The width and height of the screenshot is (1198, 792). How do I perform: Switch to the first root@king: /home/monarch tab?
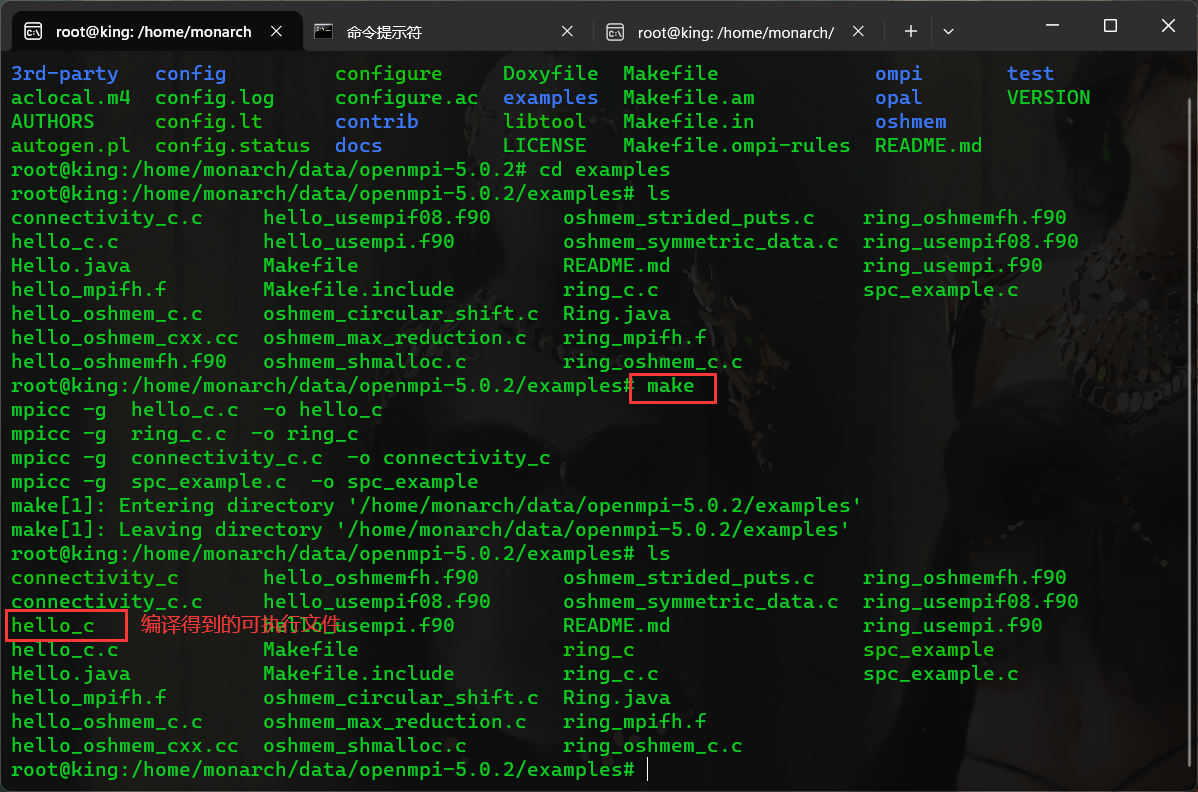pyautogui.click(x=153, y=31)
